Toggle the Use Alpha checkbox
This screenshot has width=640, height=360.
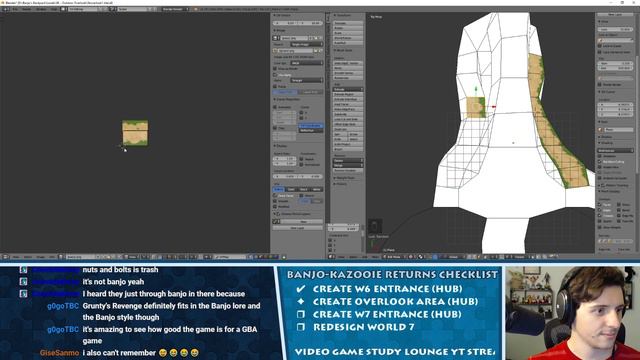(275, 75)
